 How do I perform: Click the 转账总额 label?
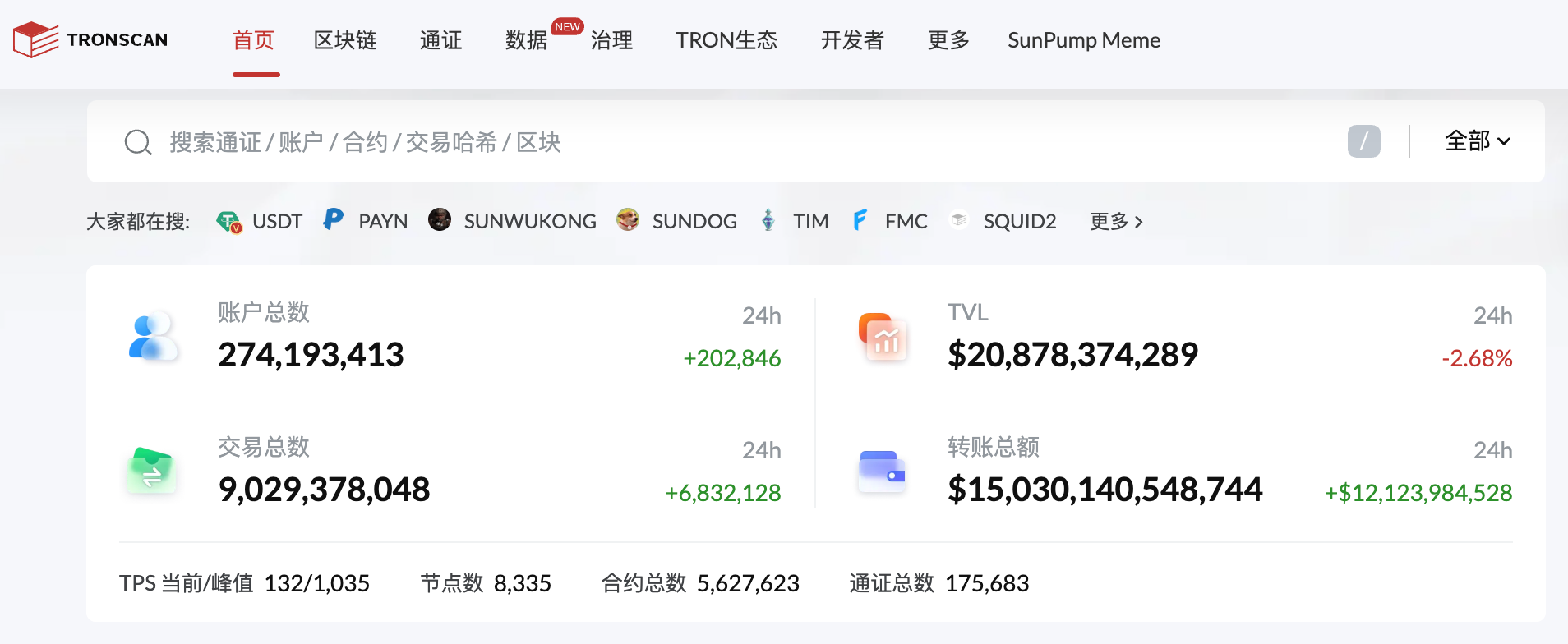[994, 447]
